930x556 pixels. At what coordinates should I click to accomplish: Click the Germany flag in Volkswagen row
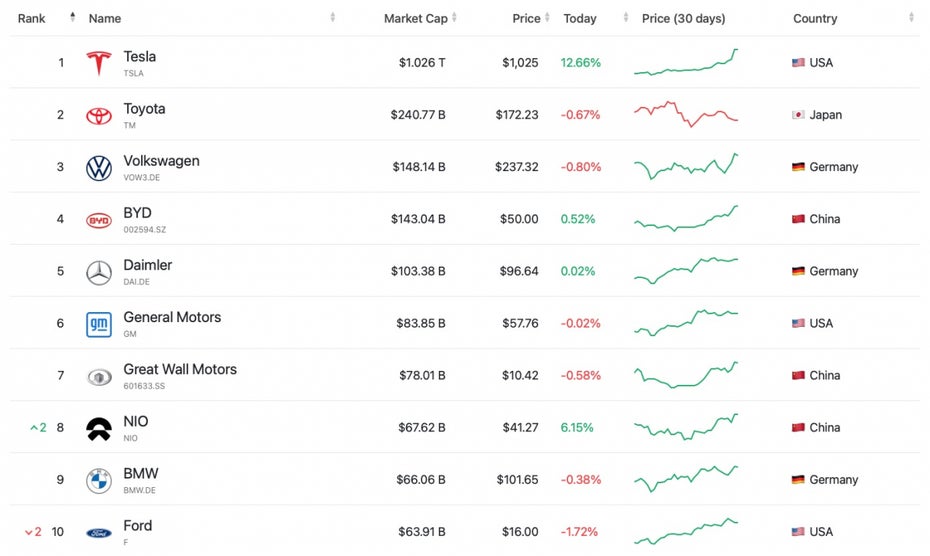click(798, 167)
